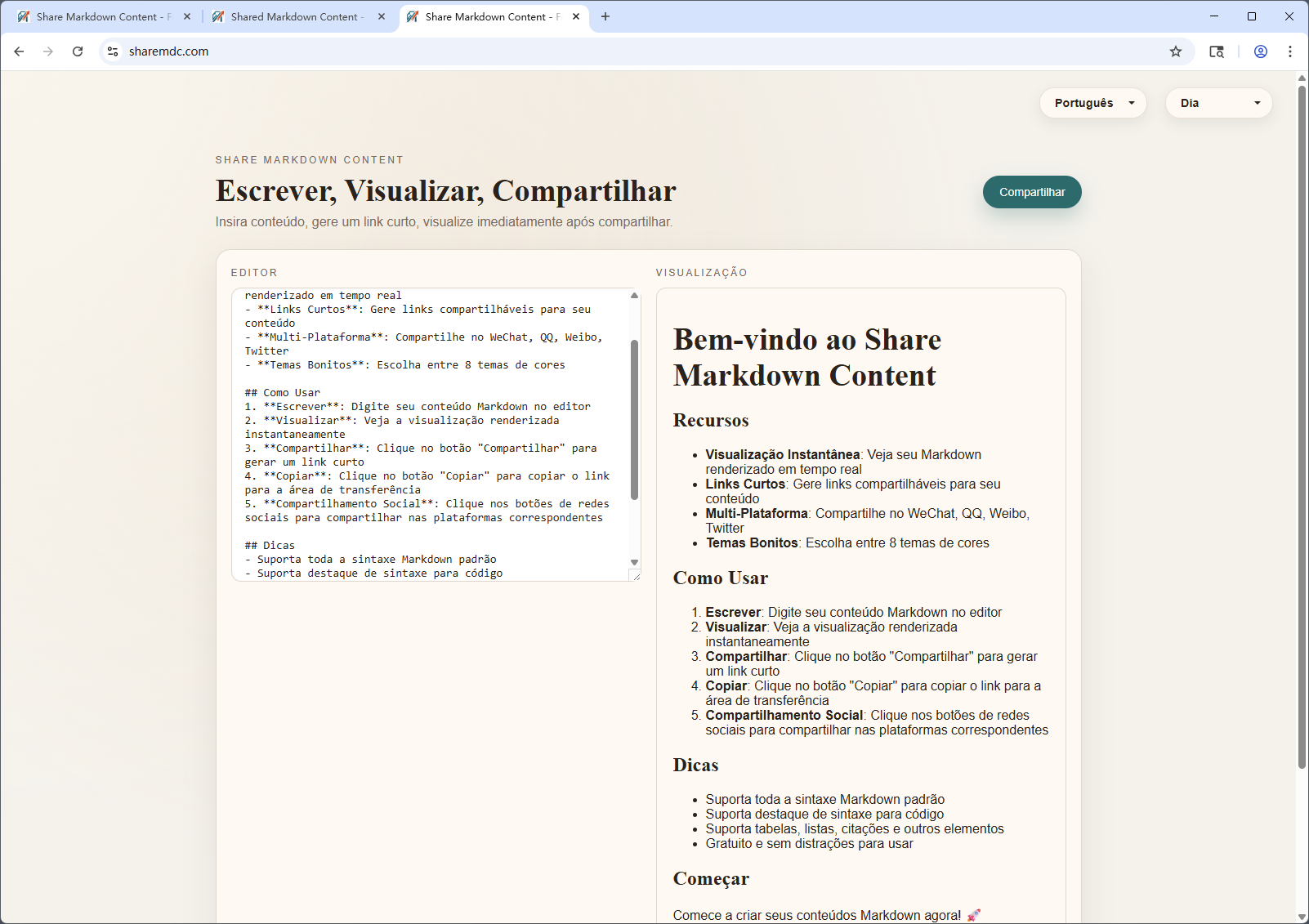The height and width of the screenshot is (924, 1309).
Task: Click the forward navigation arrow
Action: click(x=48, y=51)
